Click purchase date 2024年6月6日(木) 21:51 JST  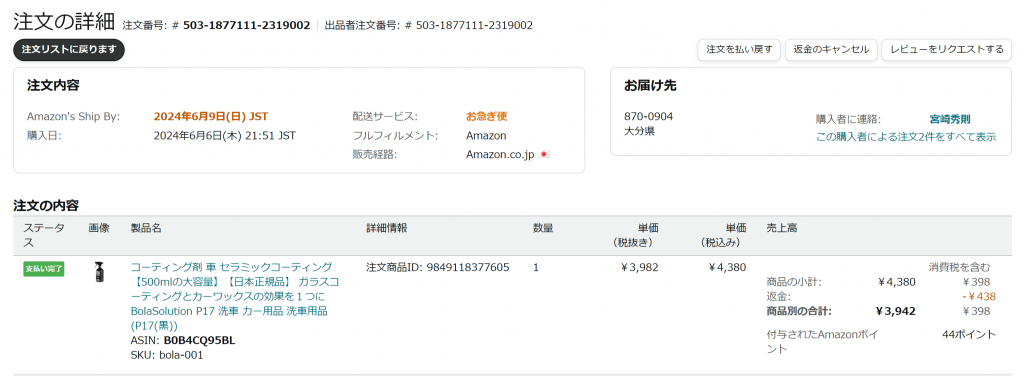click(224, 136)
